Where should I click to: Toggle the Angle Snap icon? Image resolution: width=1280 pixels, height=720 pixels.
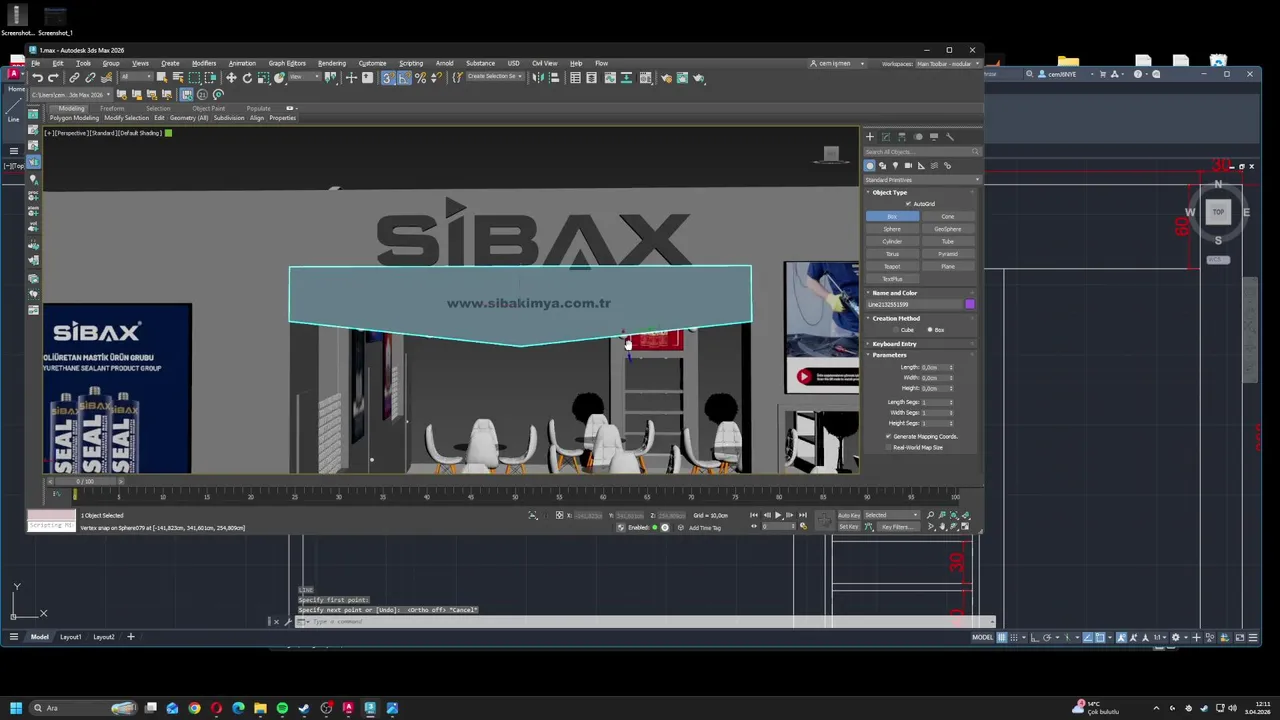coord(404,78)
